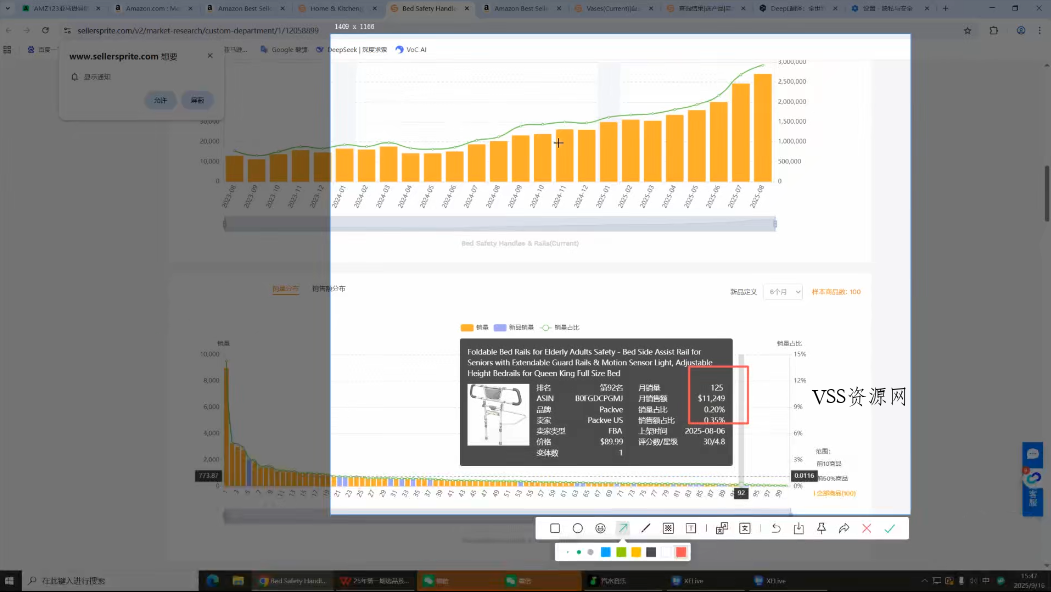
Task: Save the screenshot to file
Action: (x=798, y=528)
